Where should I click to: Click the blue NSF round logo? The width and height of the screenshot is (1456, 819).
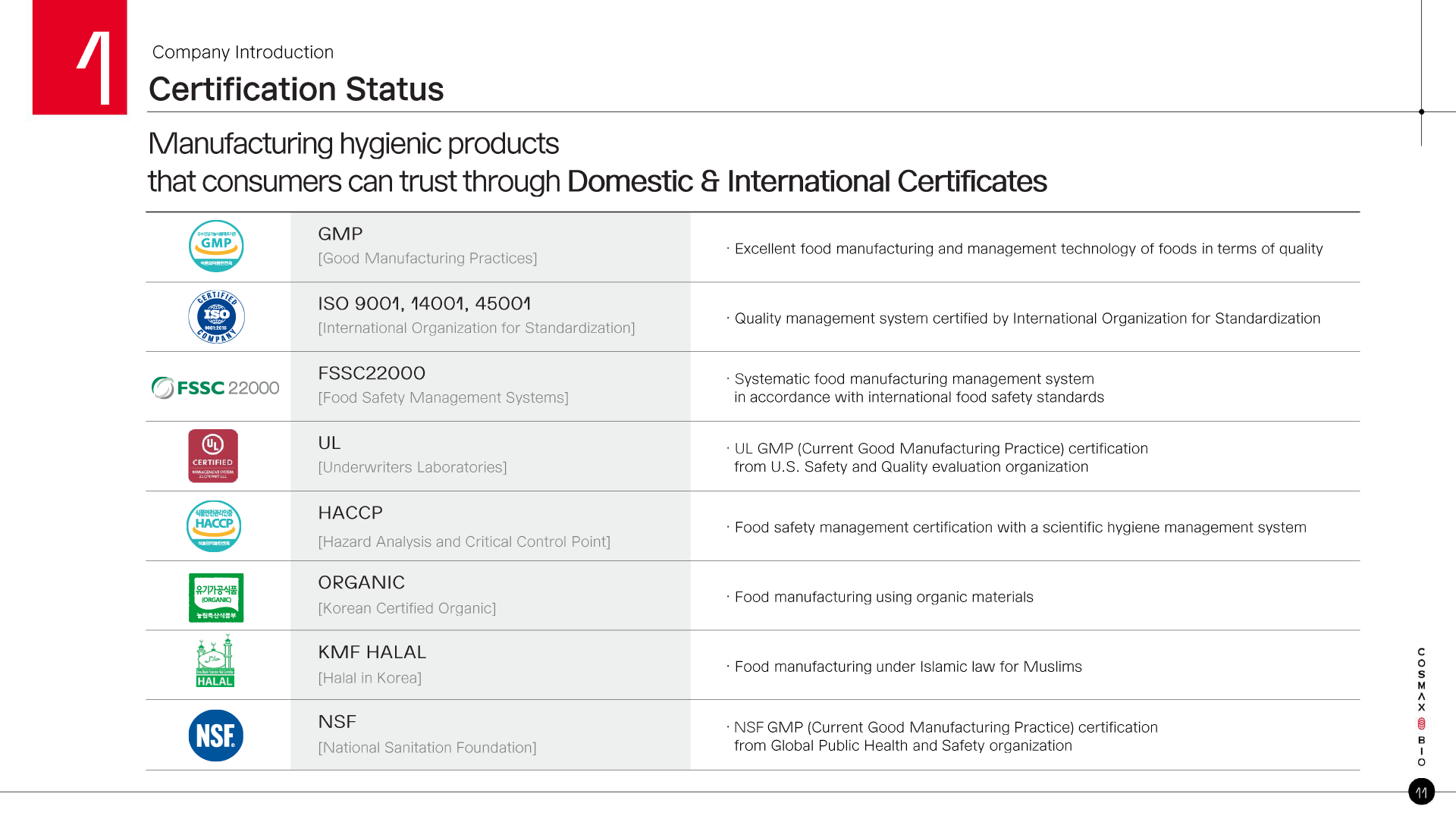(x=215, y=736)
